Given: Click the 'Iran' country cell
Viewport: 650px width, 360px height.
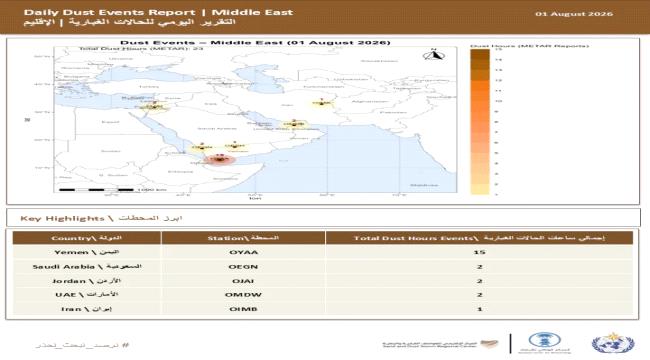Looking at the screenshot, I should pyautogui.click(x=86, y=309).
